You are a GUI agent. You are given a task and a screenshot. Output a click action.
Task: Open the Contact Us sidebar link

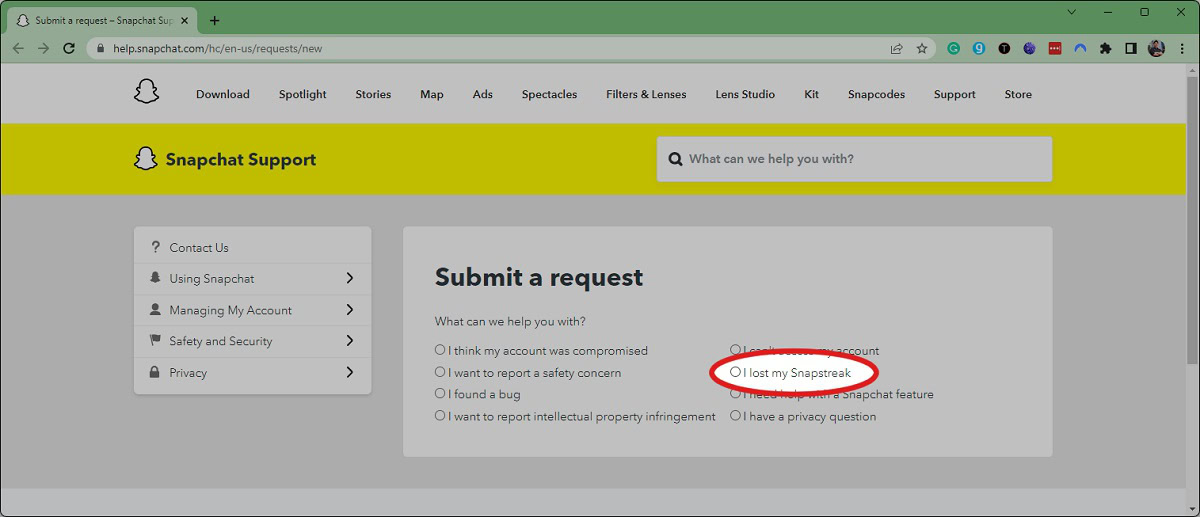199,247
